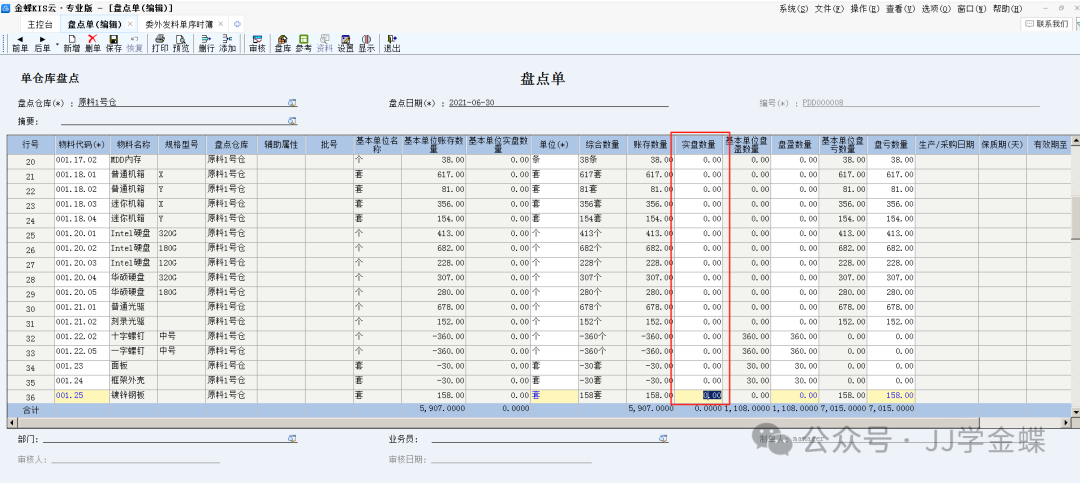Open lookup button beside 摘要 field
Viewport: 1080px width, 483px height.
[x=293, y=121]
